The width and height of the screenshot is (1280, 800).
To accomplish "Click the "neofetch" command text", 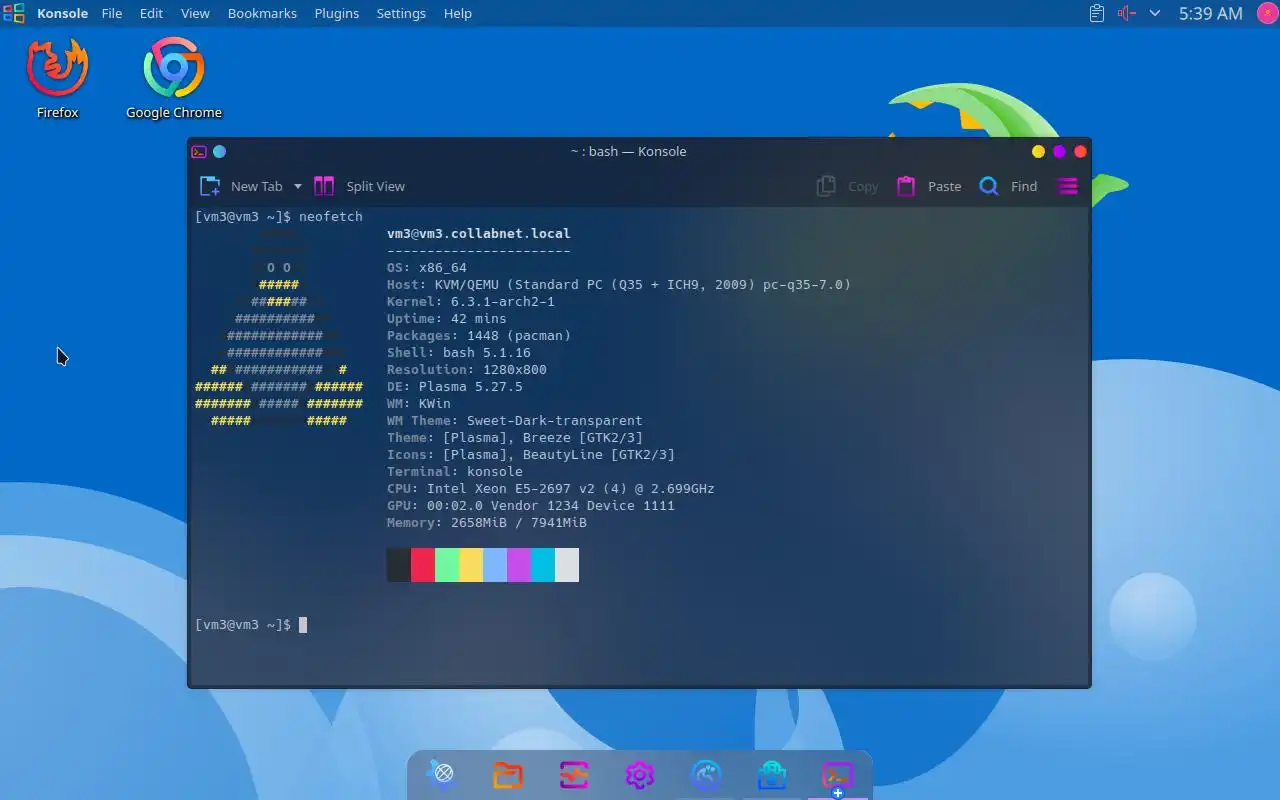I will pyautogui.click(x=331, y=217).
